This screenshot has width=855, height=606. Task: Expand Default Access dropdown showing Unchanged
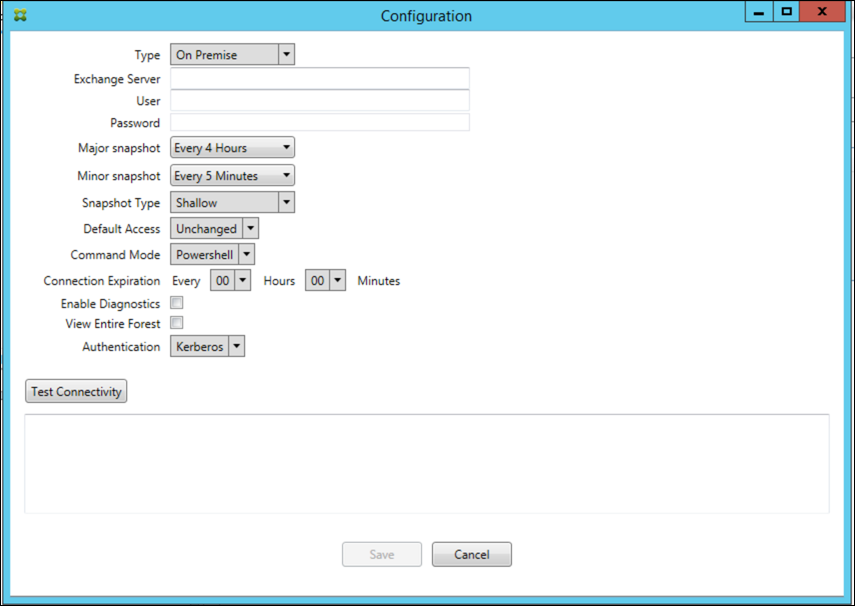click(x=214, y=229)
